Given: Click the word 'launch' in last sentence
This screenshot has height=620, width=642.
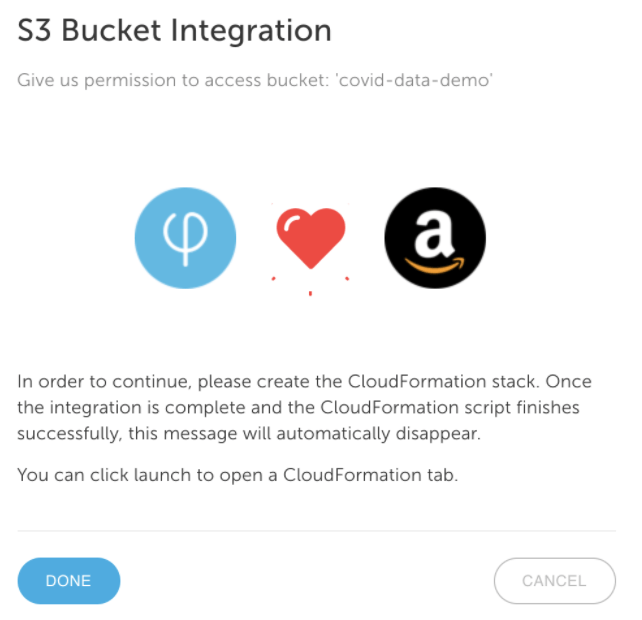Looking at the screenshot, I should tap(162, 475).
